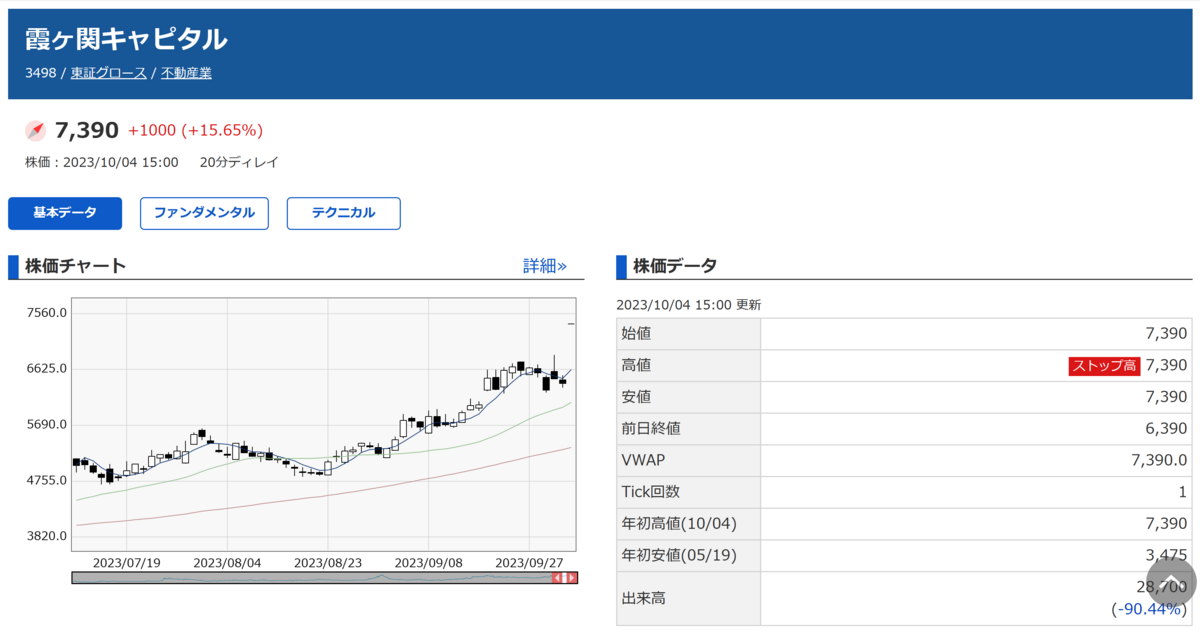Screen dimensions: 1200x632
Task: Click the red range handle on the chart navigator
Action: 565,578
